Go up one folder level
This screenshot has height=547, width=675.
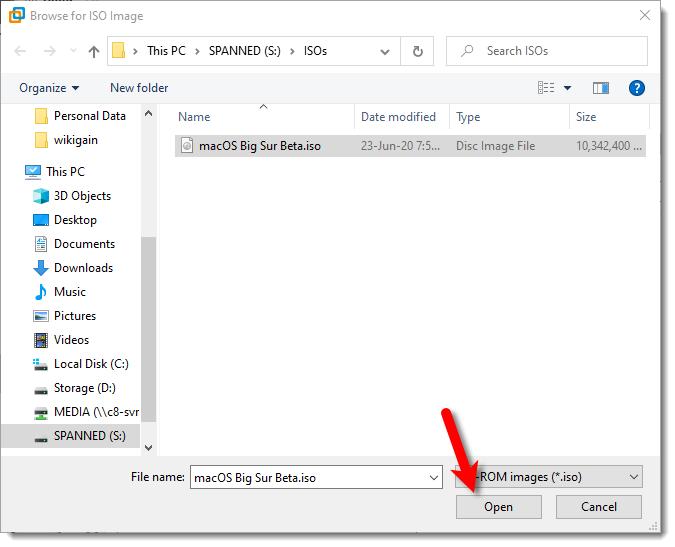coord(93,51)
